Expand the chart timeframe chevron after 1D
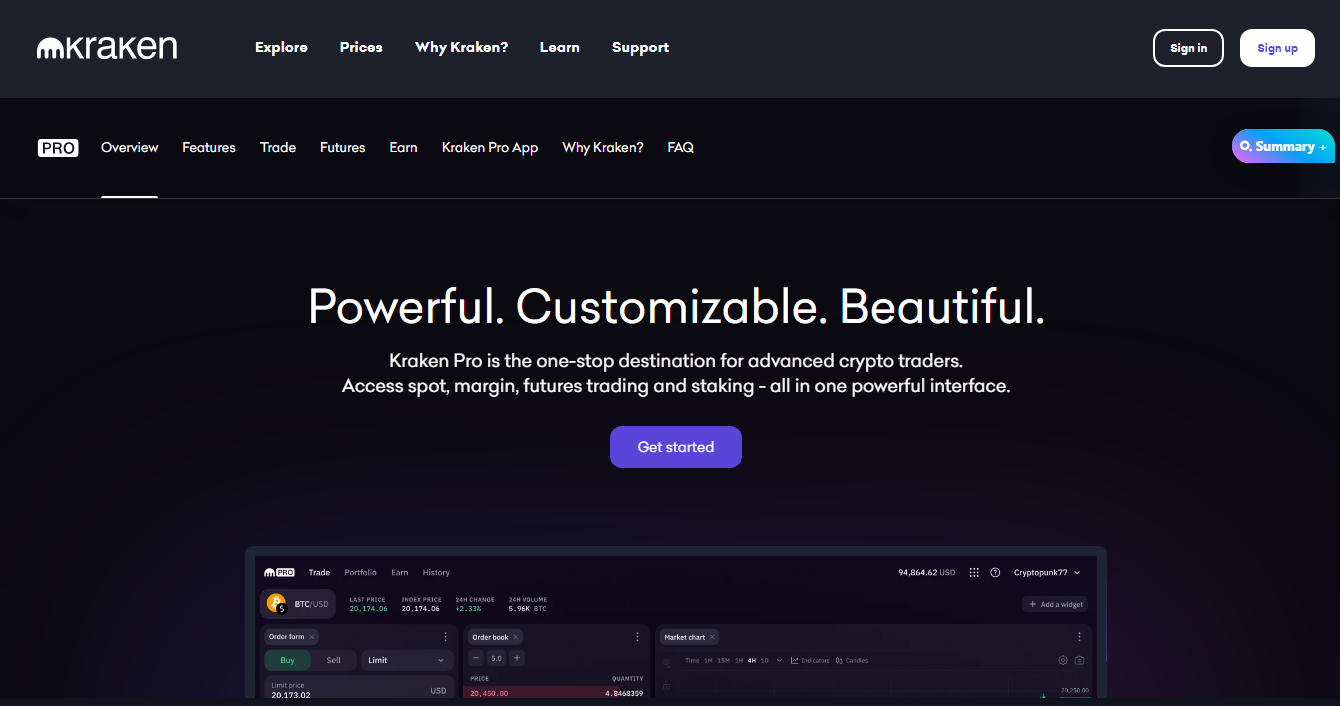The width and height of the screenshot is (1340, 706). (780, 660)
